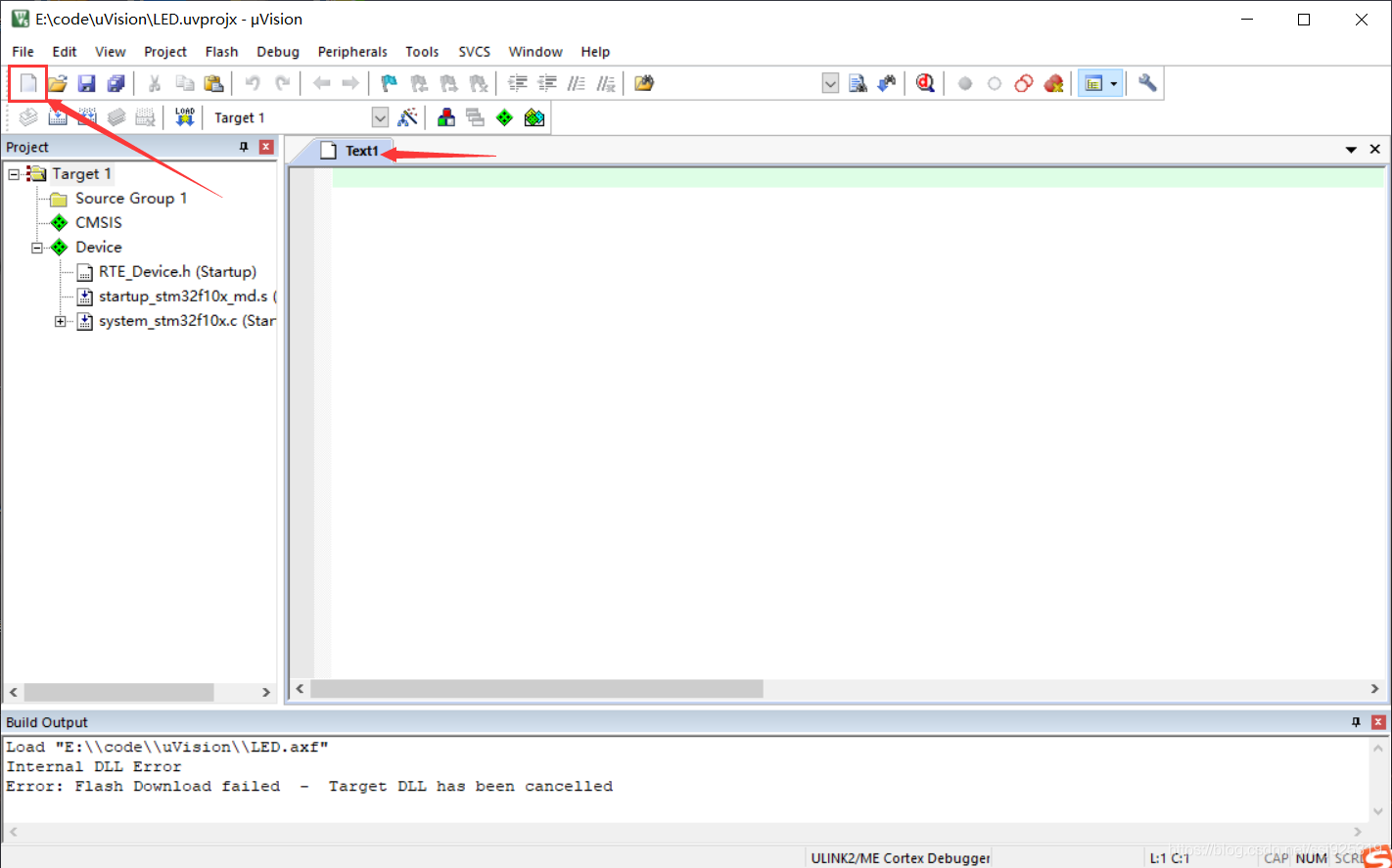Click the Paste clipboard icon
1392x868 pixels.
coord(213,83)
